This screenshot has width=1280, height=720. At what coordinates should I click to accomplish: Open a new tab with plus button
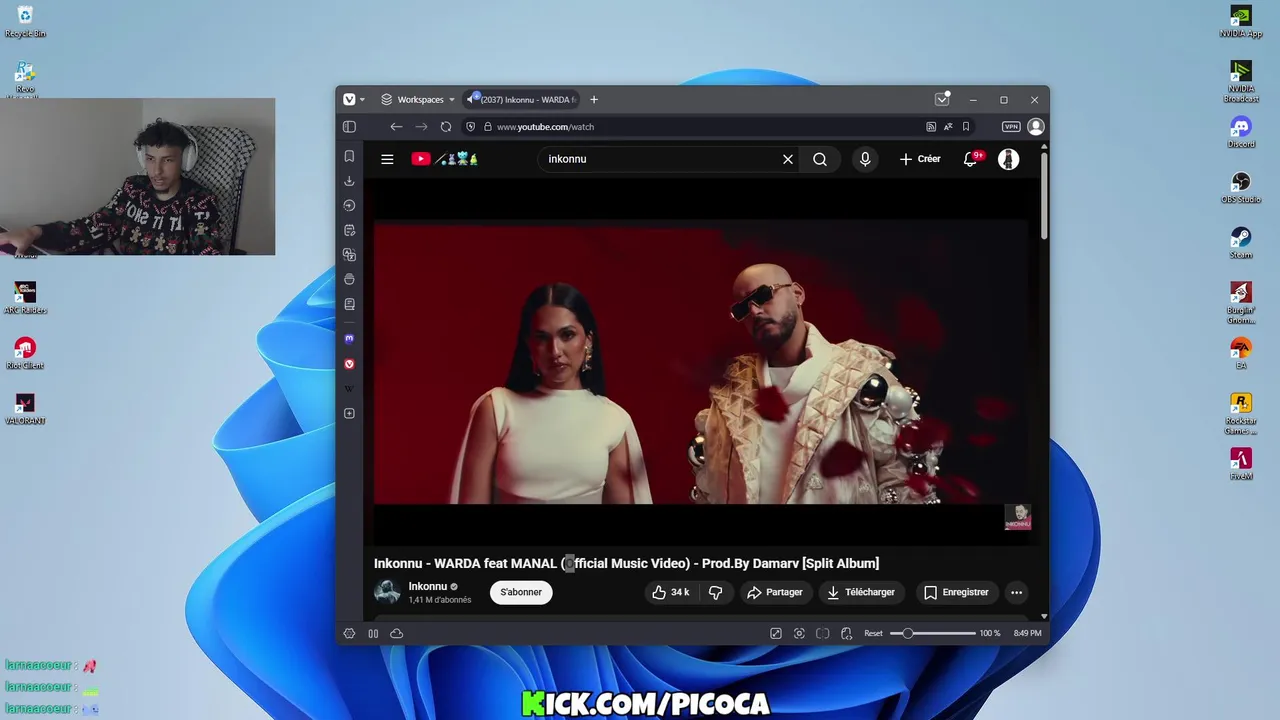point(594,99)
